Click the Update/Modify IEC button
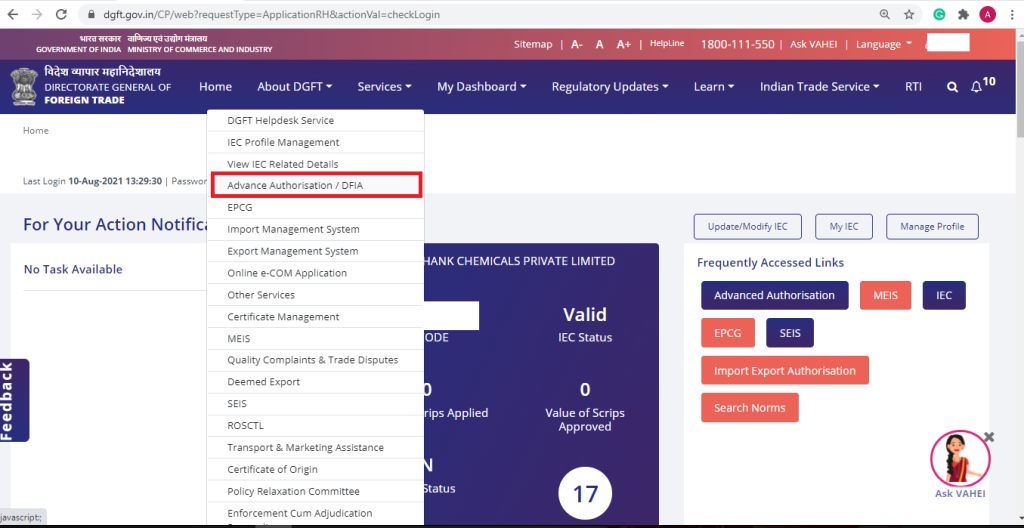The height and width of the screenshot is (528, 1024). [747, 227]
